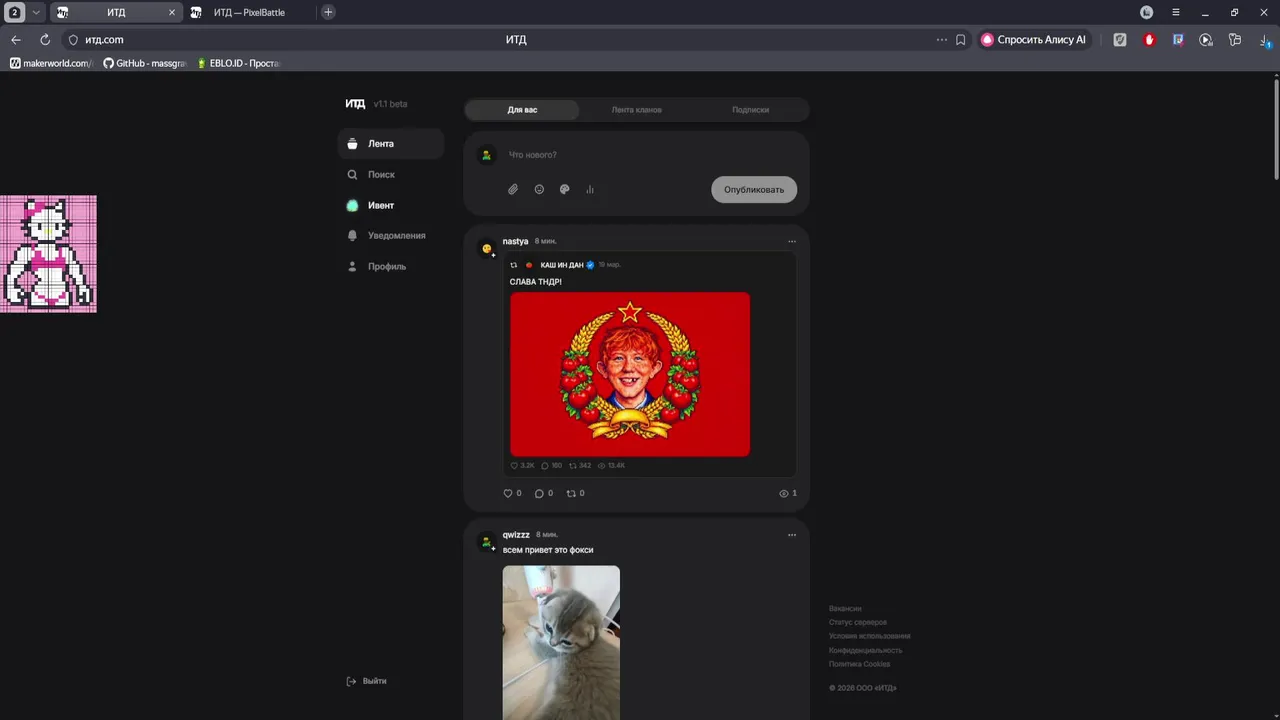The width and height of the screenshot is (1280, 720).
Task: Switch to the Подписки tab
Action: click(x=750, y=110)
